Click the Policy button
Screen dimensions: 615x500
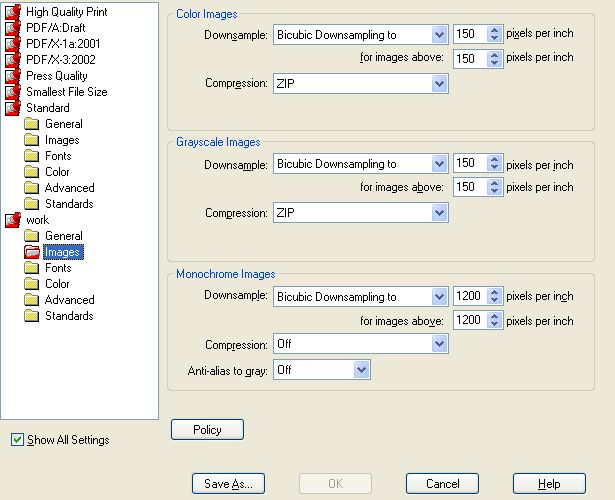(x=207, y=429)
